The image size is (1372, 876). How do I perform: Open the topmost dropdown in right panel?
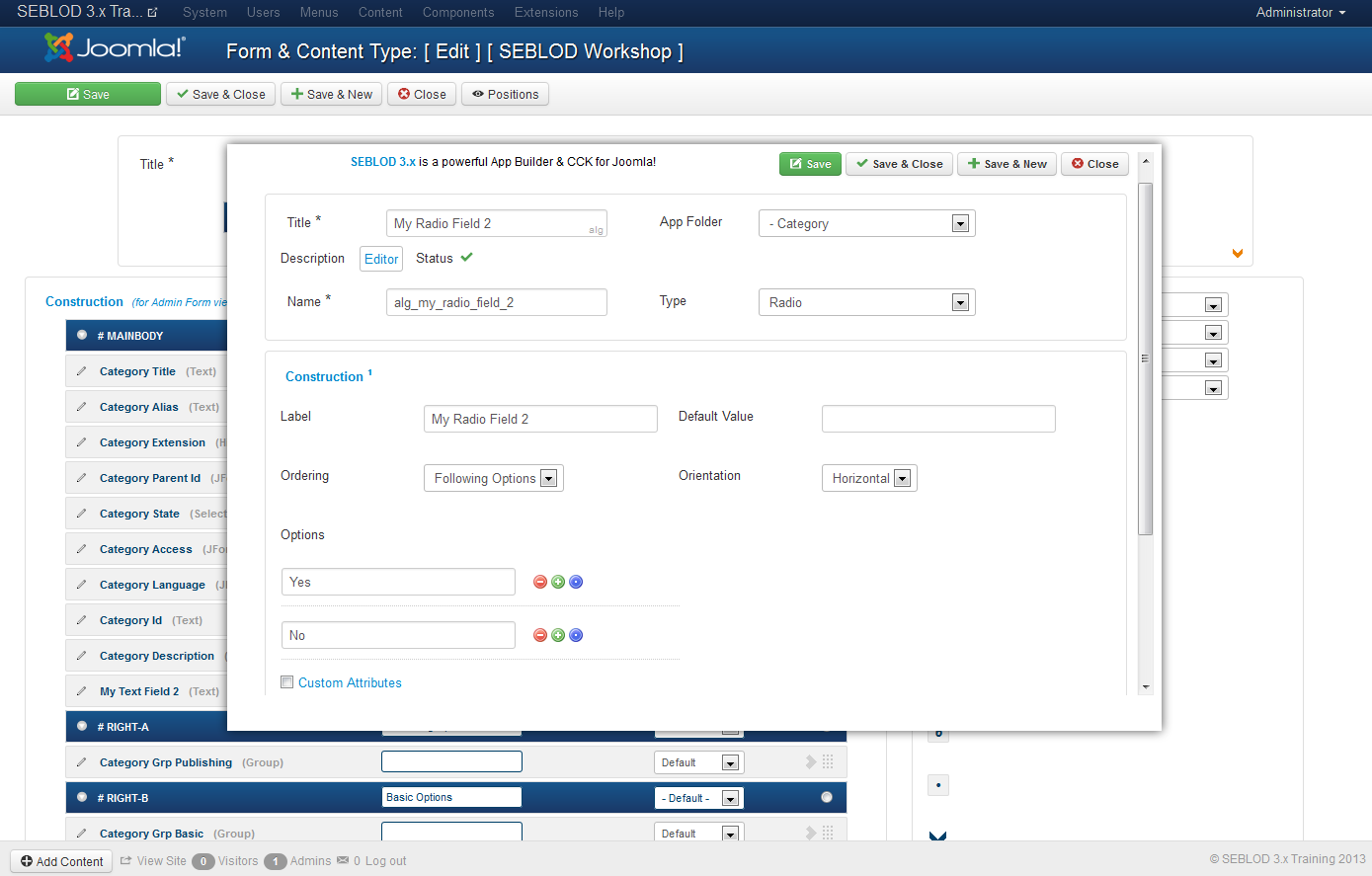click(1195, 304)
